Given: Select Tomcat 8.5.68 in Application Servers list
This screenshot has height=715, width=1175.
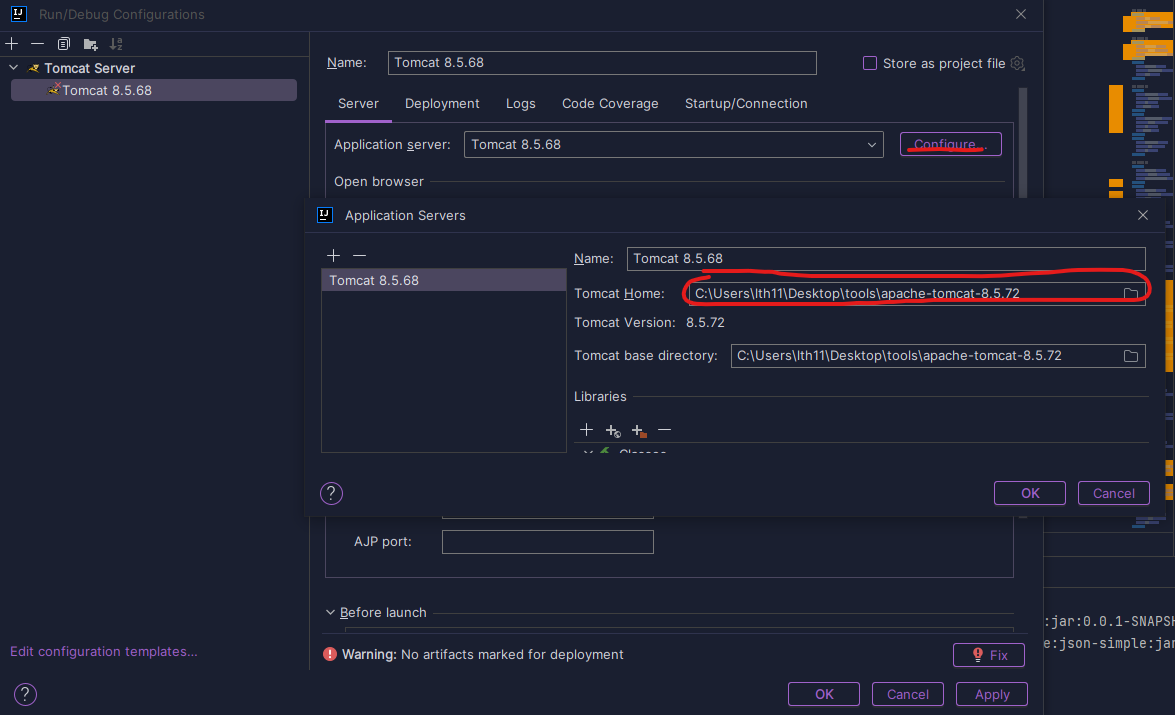Looking at the screenshot, I should tap(444, 280).
